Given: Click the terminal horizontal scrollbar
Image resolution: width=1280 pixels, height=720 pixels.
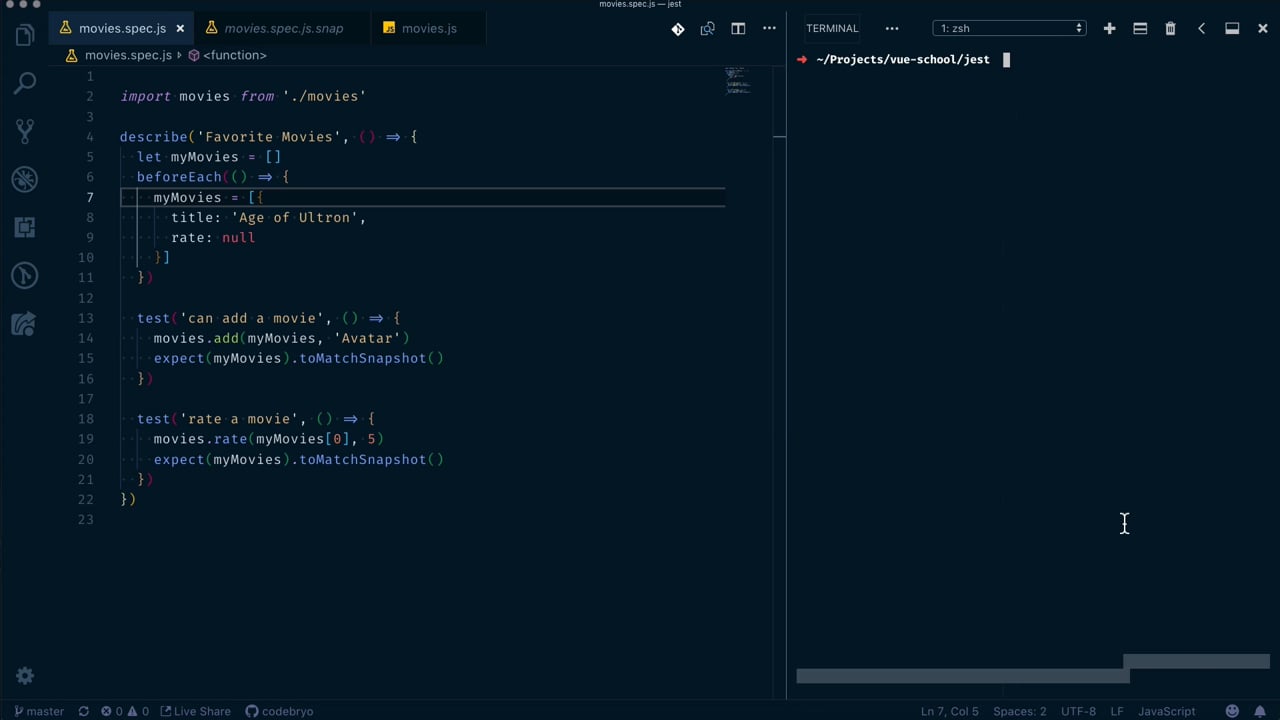Looking at the screenshot, I should [962, 676].
